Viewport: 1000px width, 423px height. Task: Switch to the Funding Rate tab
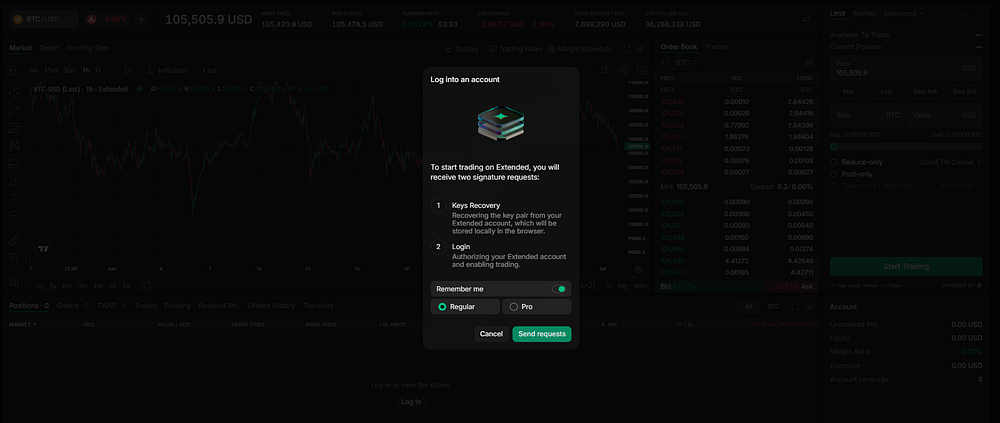(88, 48)
